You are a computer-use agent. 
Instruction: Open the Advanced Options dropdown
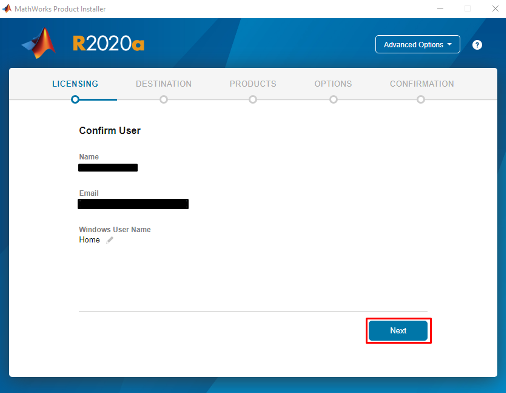click(x=418, y=44)
